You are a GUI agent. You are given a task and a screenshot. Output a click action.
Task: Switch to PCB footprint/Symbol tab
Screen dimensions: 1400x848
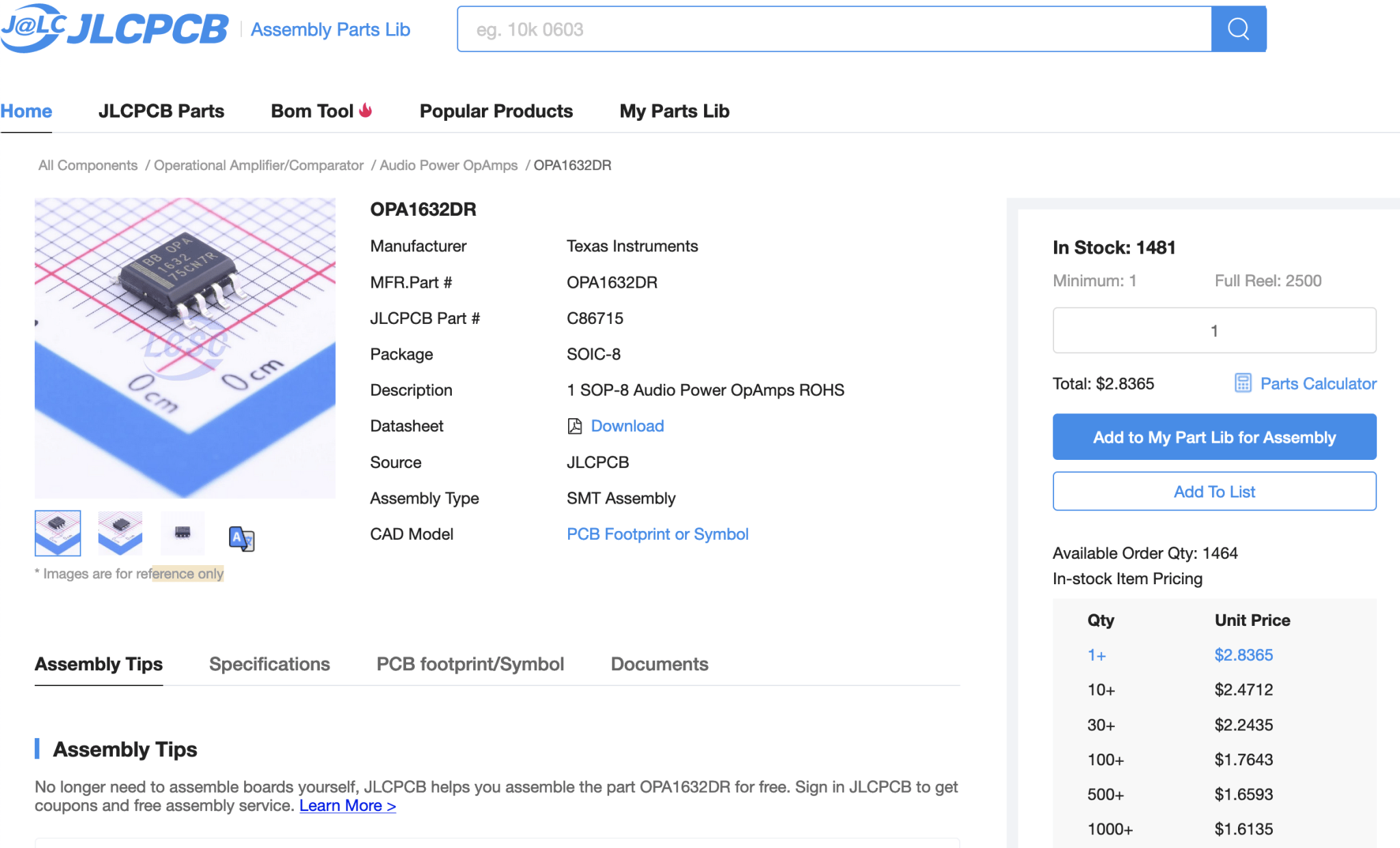click(470, 664)
